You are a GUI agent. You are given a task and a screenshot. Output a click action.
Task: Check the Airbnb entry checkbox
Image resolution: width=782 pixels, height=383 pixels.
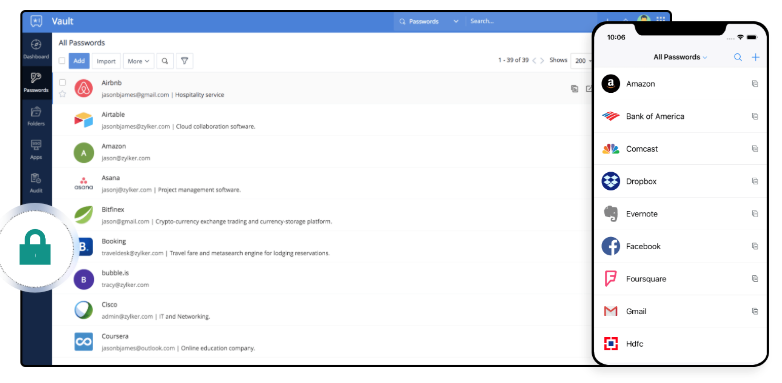point(62,82)
